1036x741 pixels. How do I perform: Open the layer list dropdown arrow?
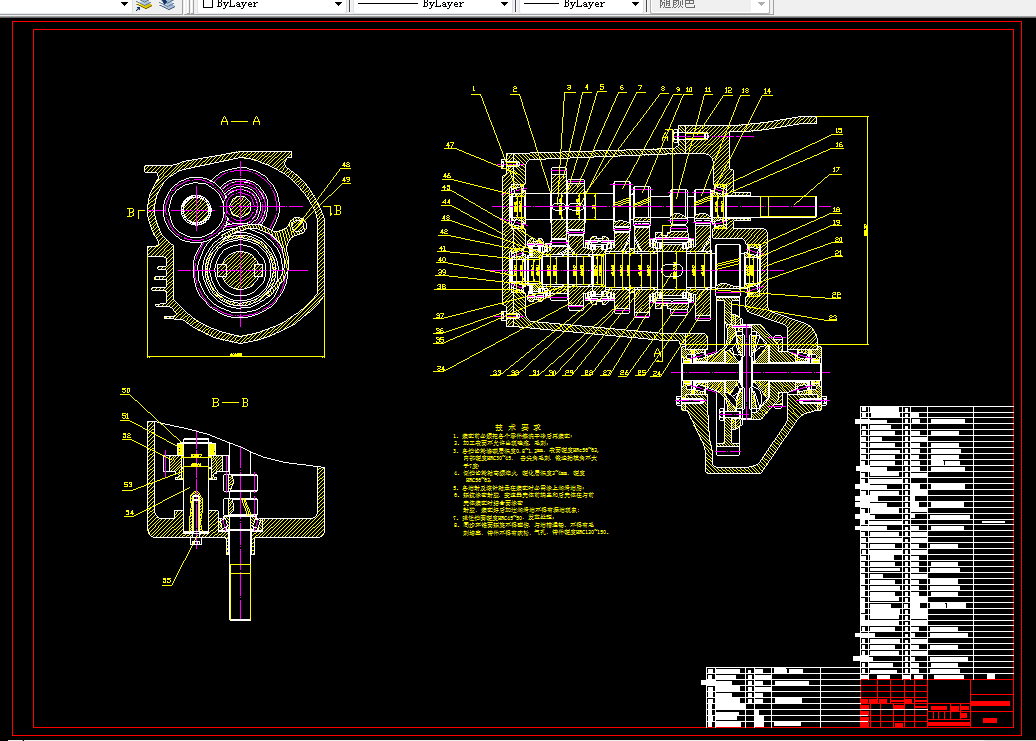(124, 4)
